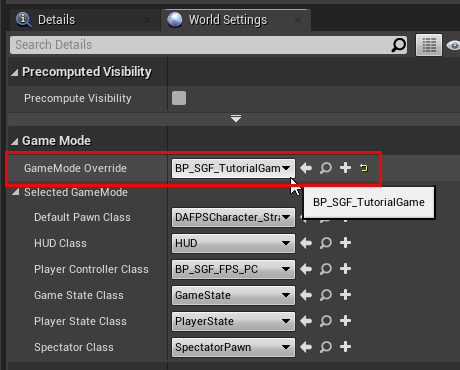Screen dimensions: 460x370
Task: Open the Spectator Class dropdown
Action: point(233,347)
